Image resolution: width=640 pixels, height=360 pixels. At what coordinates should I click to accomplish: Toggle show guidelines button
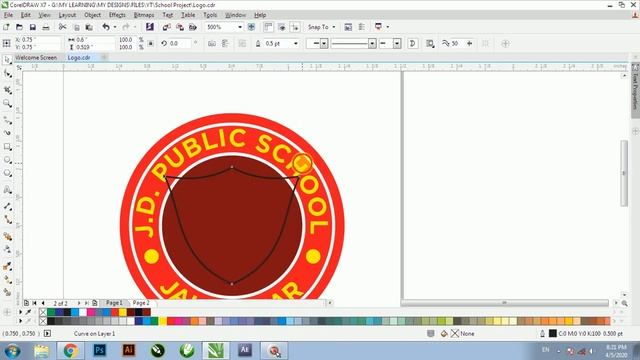[295, 27]
